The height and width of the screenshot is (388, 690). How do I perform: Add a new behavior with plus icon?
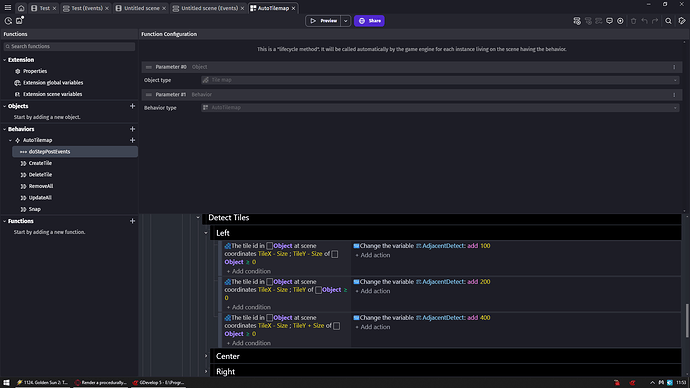(132, 129)
